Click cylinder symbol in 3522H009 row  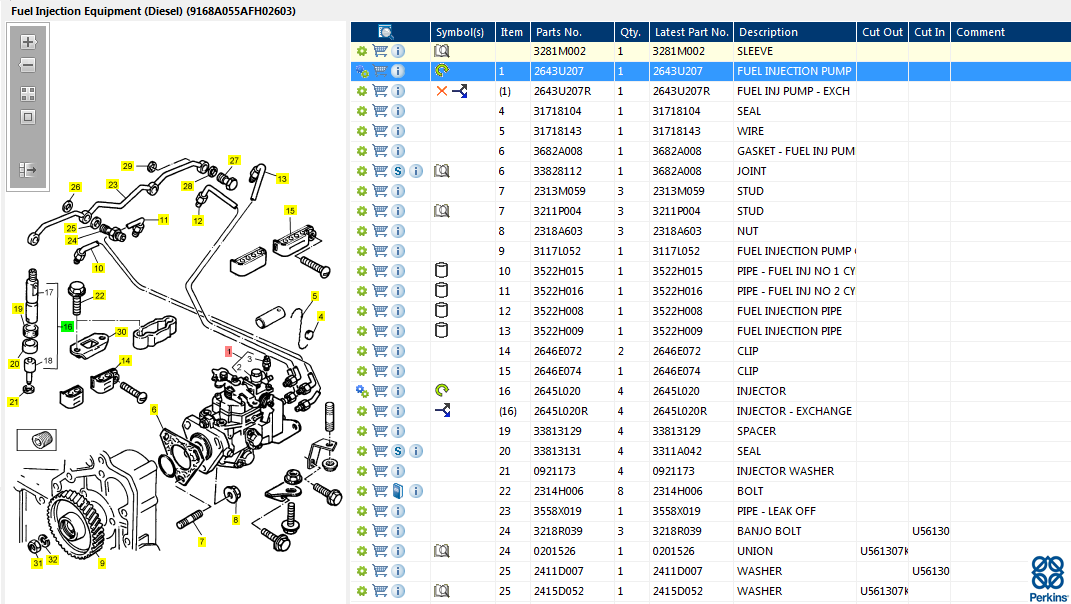pos(441,331)
